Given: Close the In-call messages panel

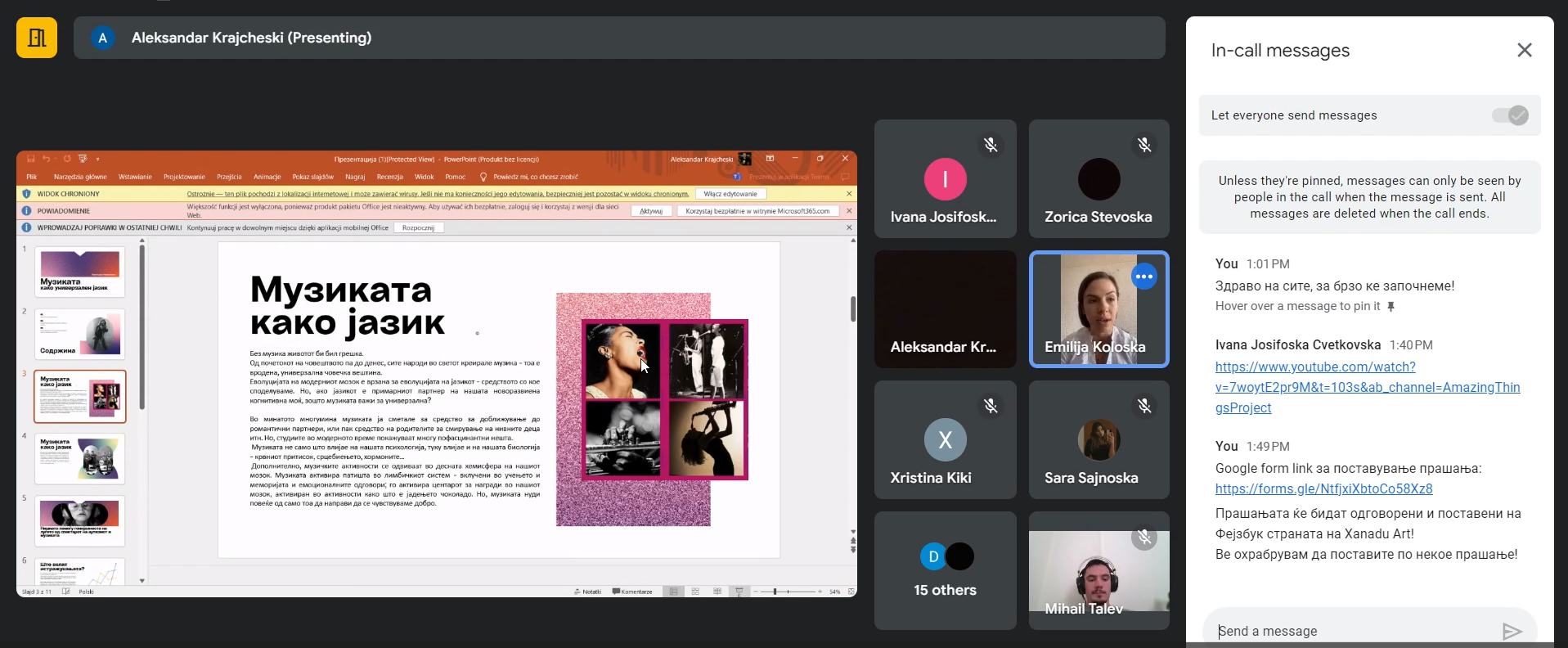Looking at the screenshot, I should click(1524, 51).
